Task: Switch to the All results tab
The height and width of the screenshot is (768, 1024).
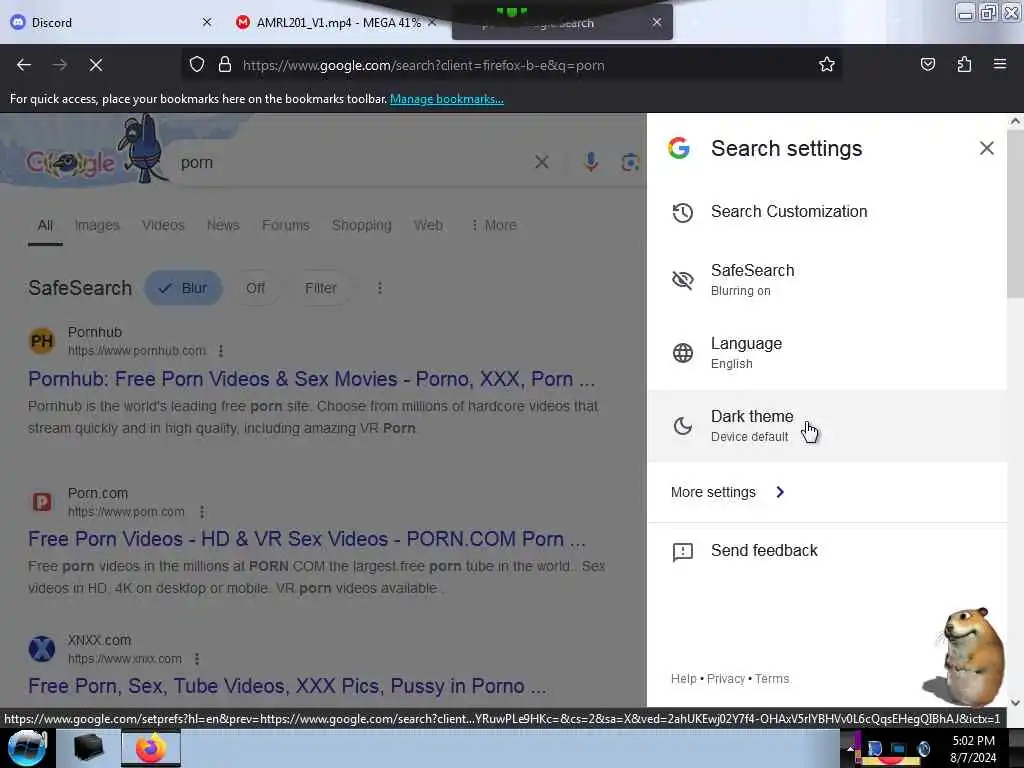Action: pyautogui.click(x=45, y=225)
